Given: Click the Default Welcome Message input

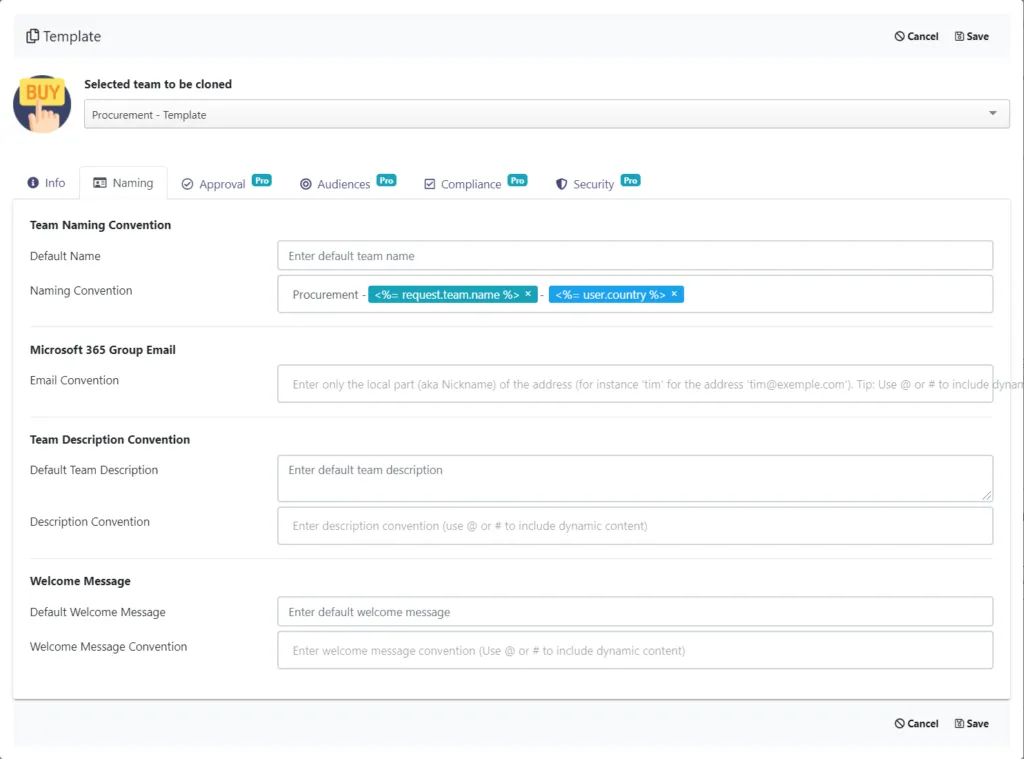Looking at the screenshot, I should point(635,612).
